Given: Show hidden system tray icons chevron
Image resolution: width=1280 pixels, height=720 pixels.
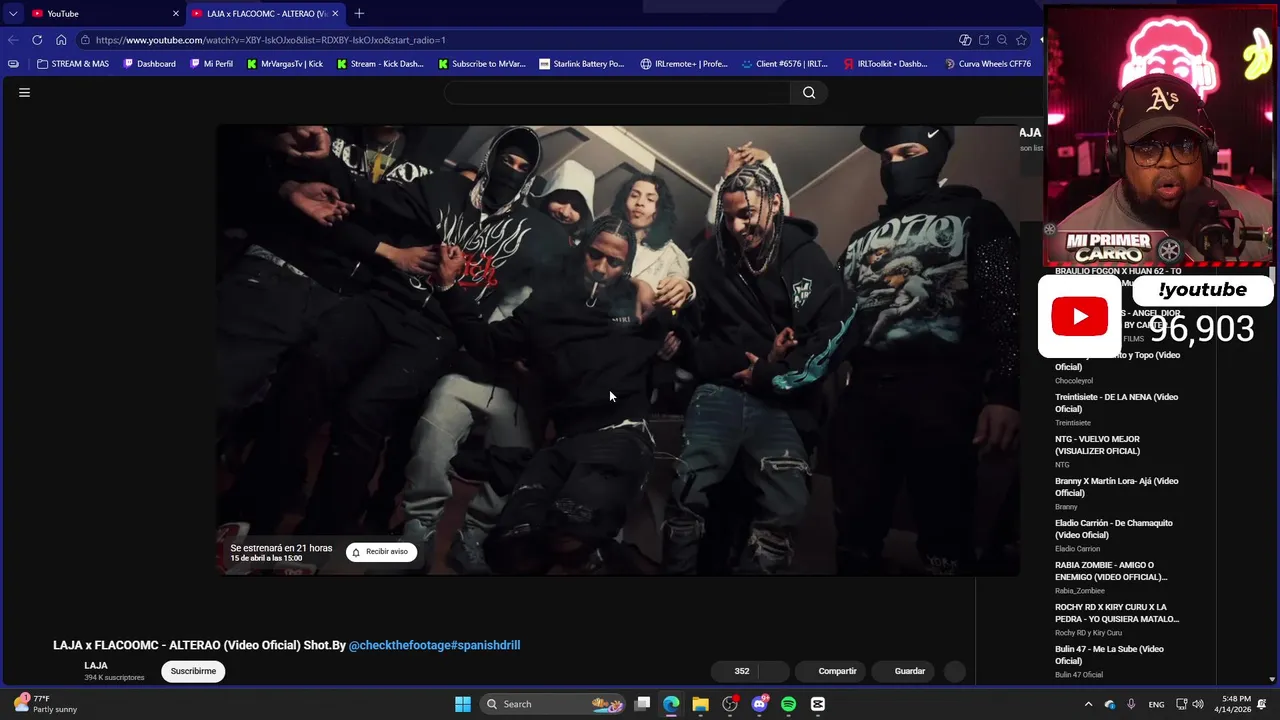Looking at the screenshot, I should pos(1088,704).
